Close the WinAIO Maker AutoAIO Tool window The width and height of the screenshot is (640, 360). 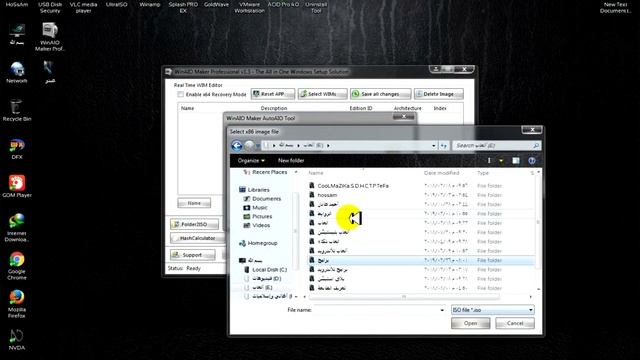pos(403,117)
